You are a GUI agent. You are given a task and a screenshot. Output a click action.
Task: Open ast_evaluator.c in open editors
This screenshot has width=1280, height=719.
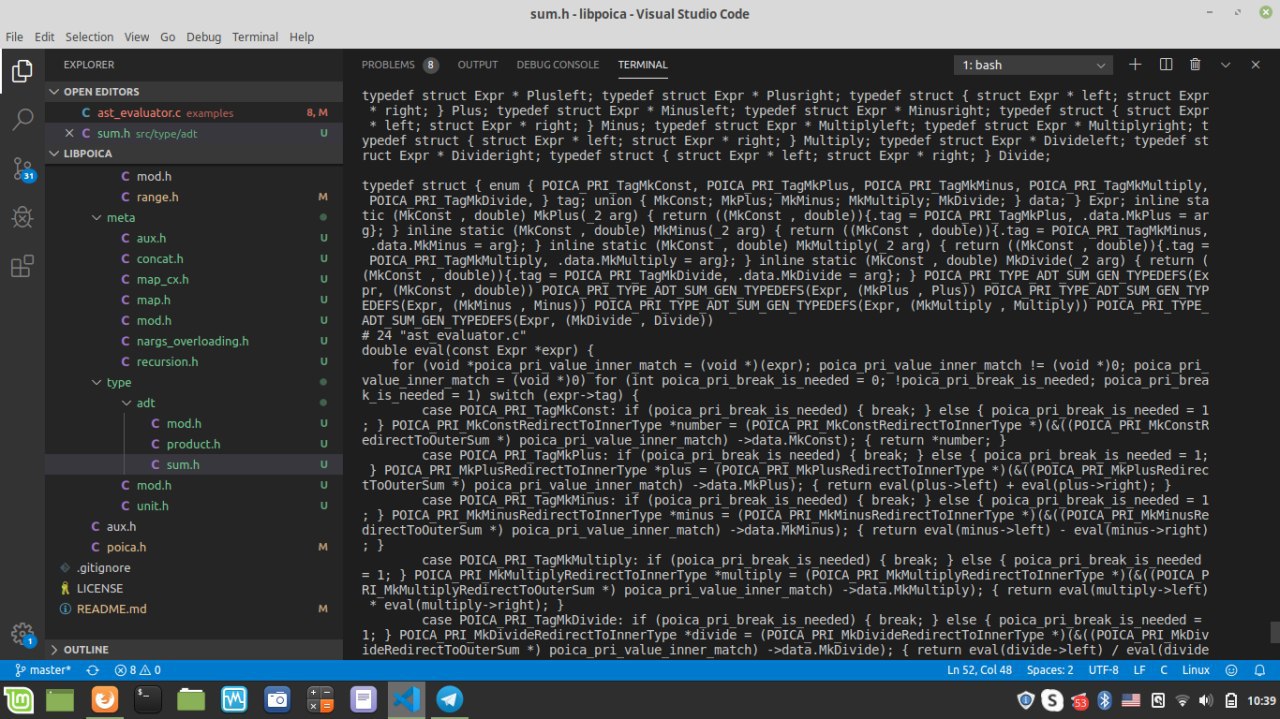pyautogui.click(x=193, y=113)
